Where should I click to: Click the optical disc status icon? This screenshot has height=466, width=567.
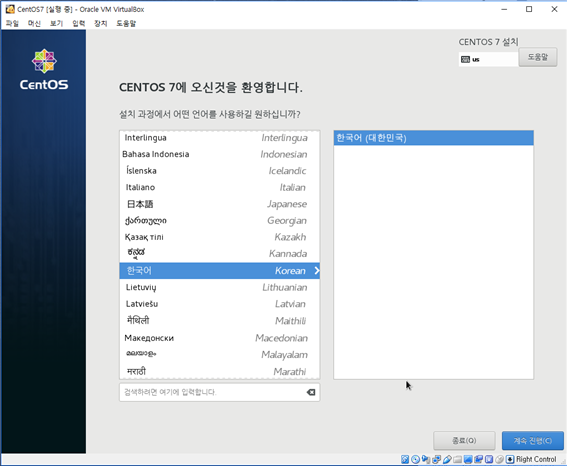[x=415, y=459]
